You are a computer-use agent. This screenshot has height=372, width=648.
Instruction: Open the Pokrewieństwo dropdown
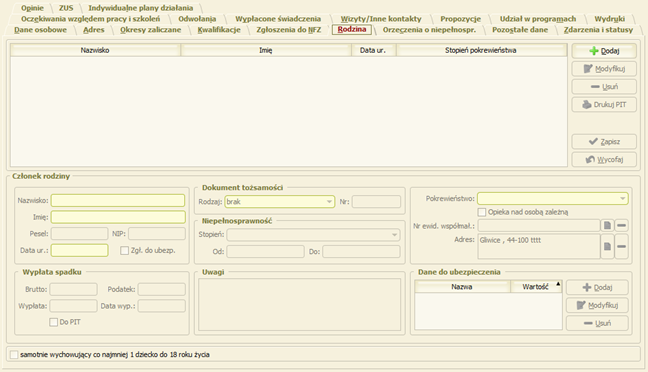point(622,199)
